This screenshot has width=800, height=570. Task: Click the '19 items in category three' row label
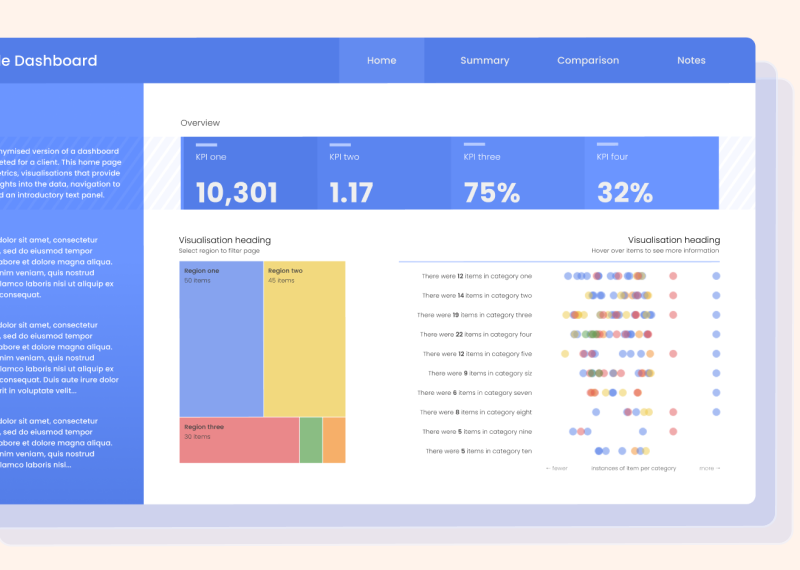[x=474, y=315]
